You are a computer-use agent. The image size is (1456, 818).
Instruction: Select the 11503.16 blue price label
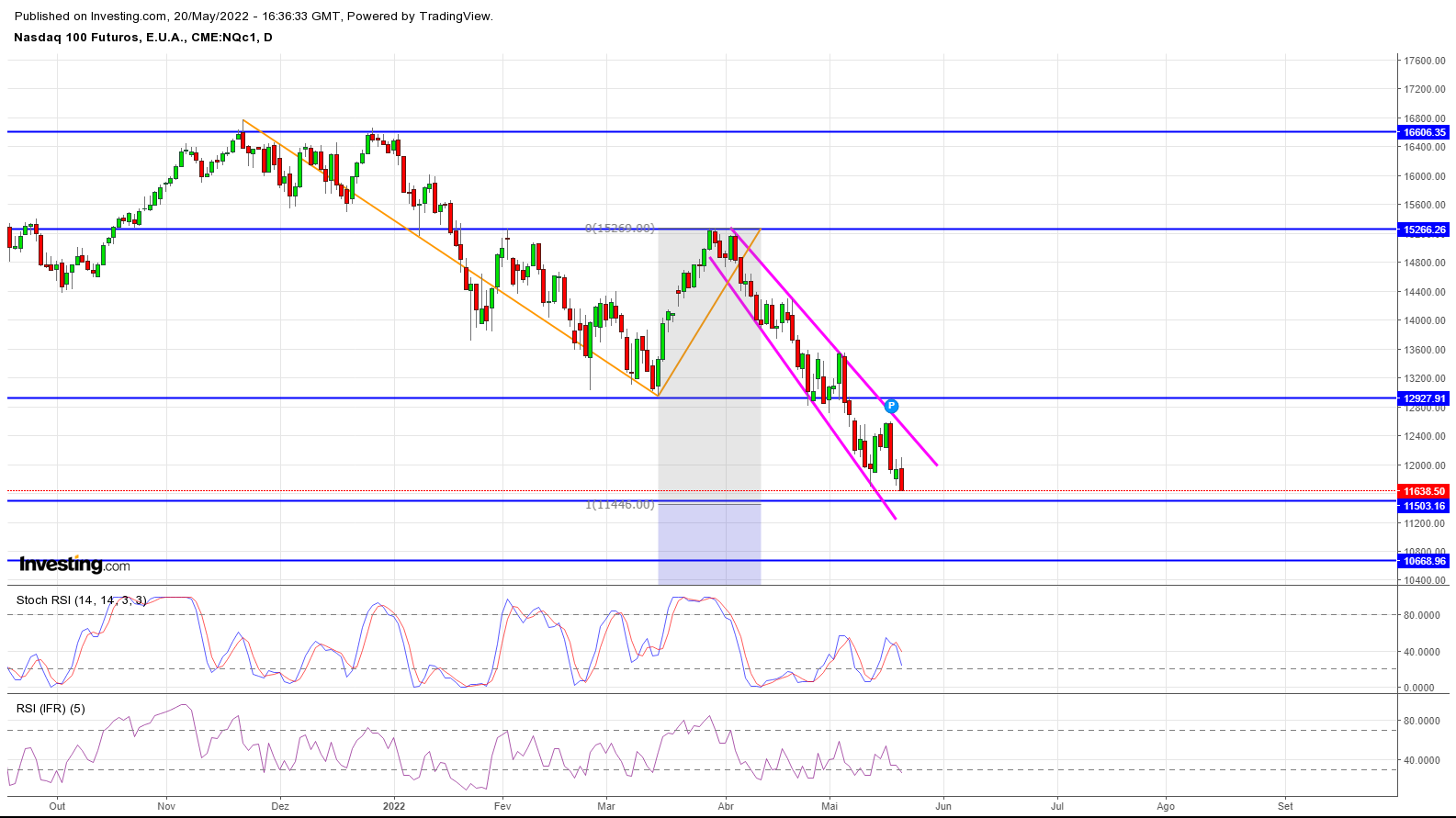[1425, 506]
